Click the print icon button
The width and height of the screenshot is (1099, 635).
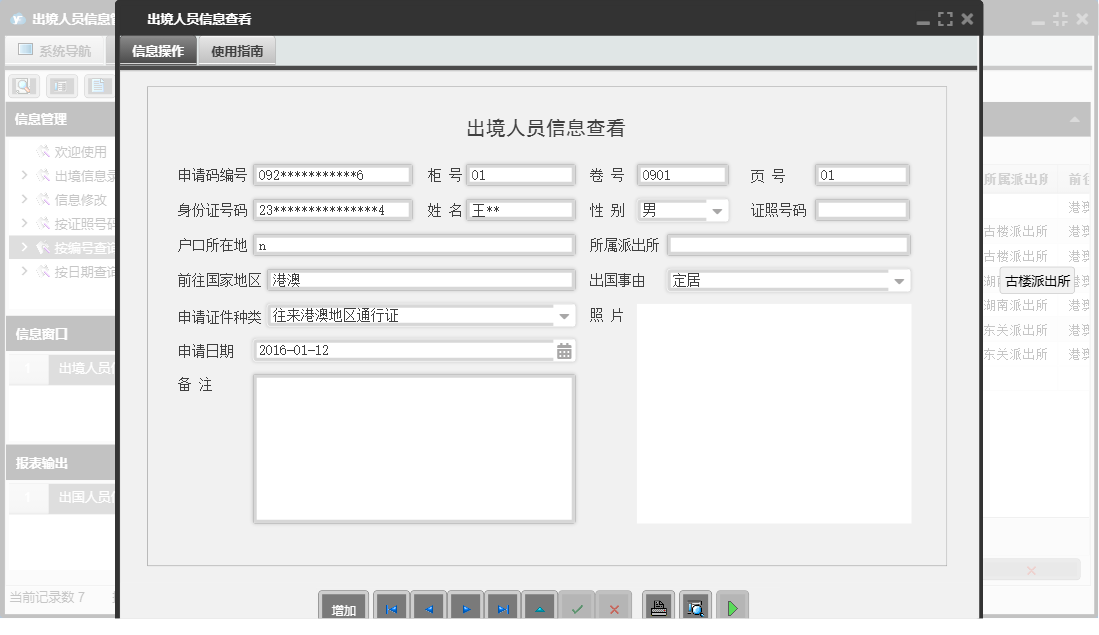pyautogui.click(x=658, y=608)
